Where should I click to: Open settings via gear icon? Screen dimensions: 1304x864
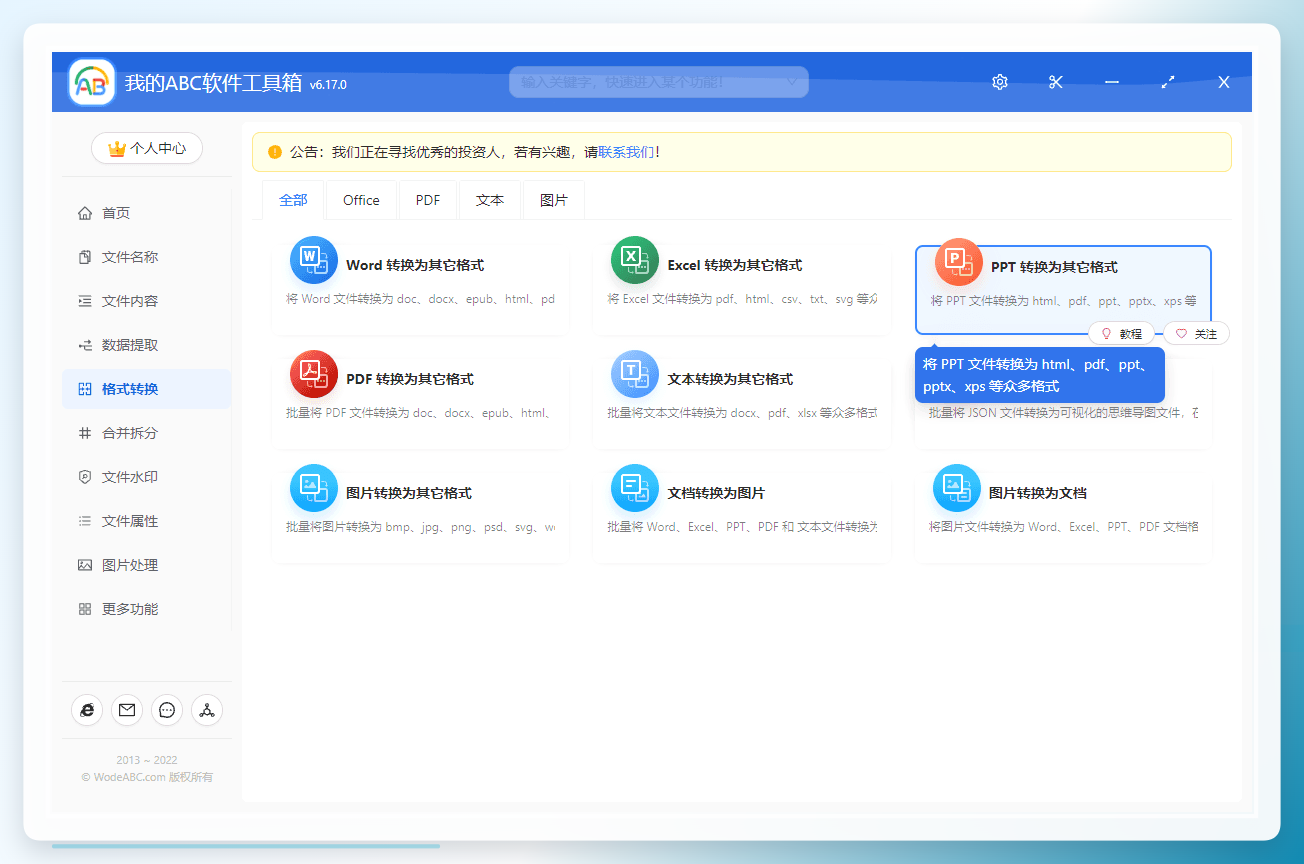point(1000,82)
